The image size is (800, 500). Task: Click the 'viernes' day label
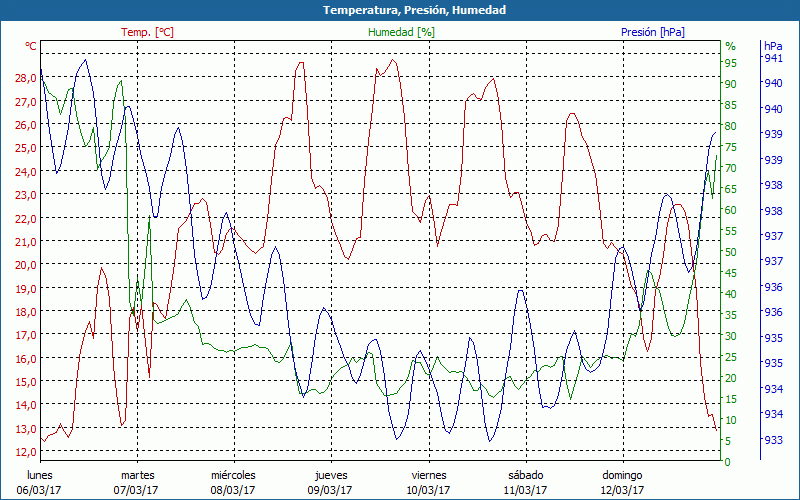[x=428, y=475]
